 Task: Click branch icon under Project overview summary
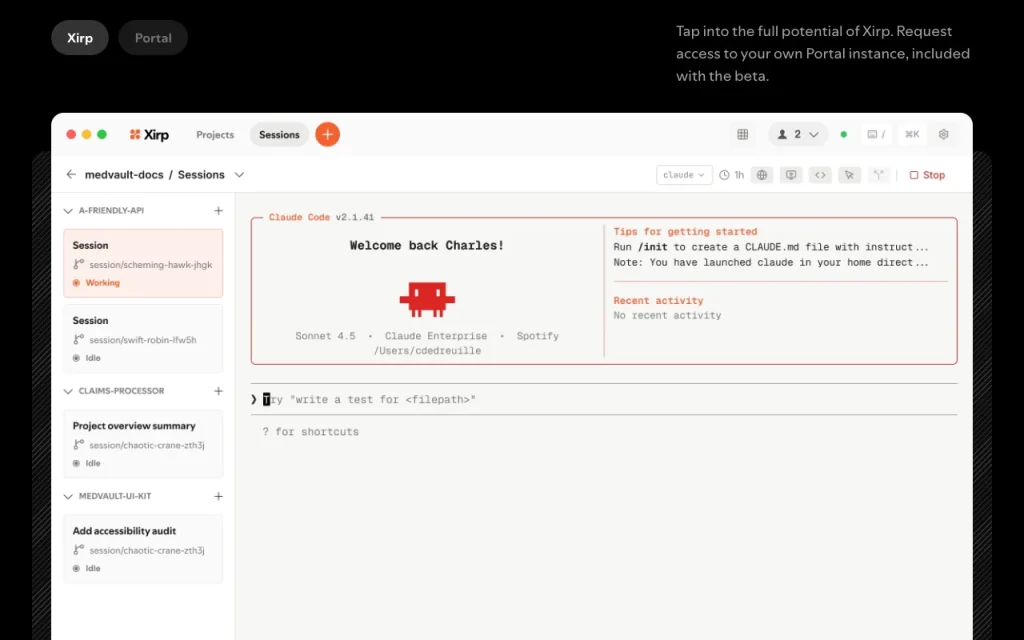(78, 444)
